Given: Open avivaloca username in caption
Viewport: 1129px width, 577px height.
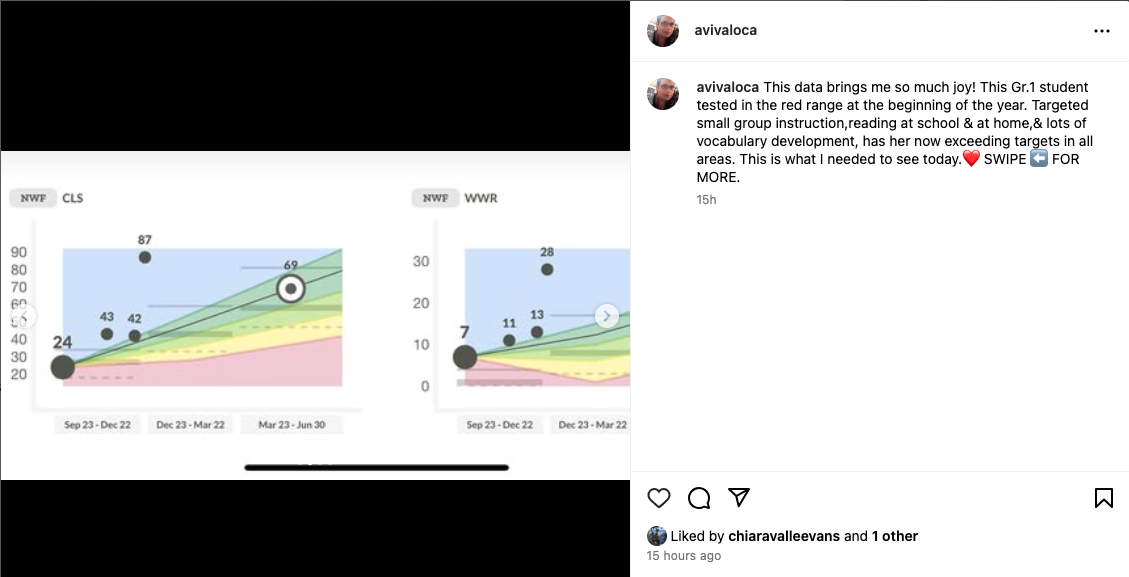Looking at the screenshot, I should 727,87.
